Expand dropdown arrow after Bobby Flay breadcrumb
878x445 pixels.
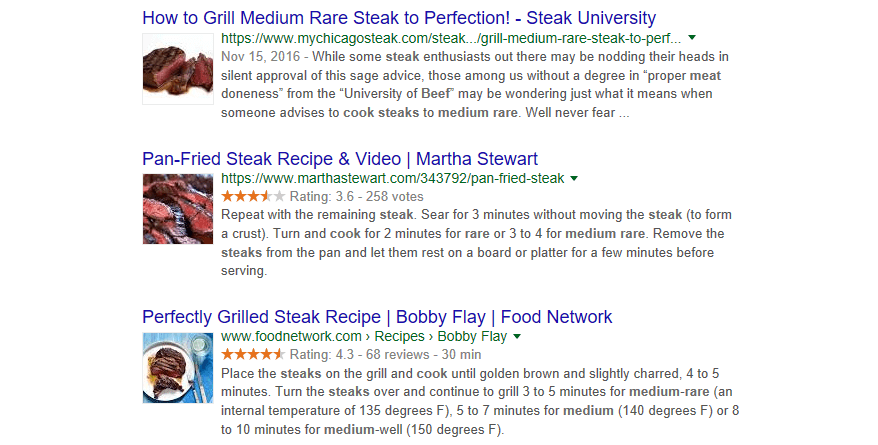click(517, 337)
